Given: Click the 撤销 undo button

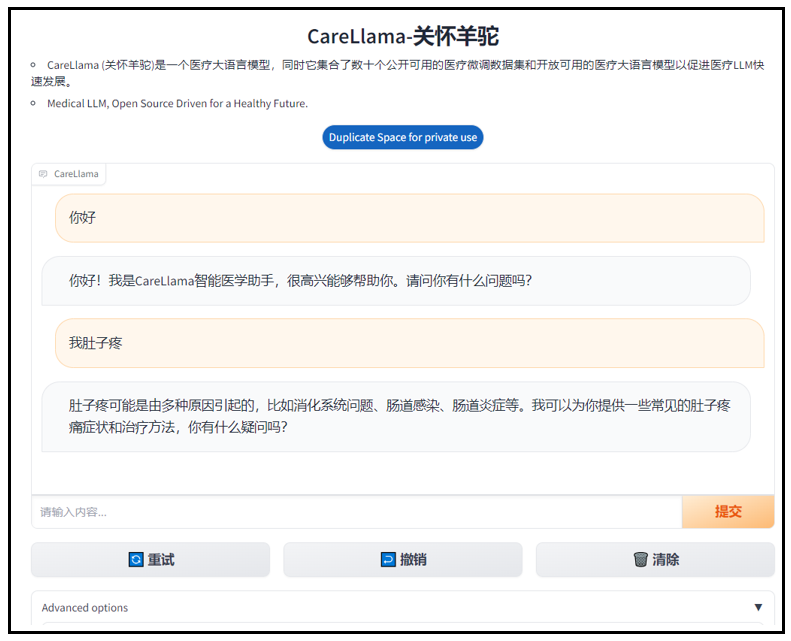Looking at the screenshot, I should (403, 559).
